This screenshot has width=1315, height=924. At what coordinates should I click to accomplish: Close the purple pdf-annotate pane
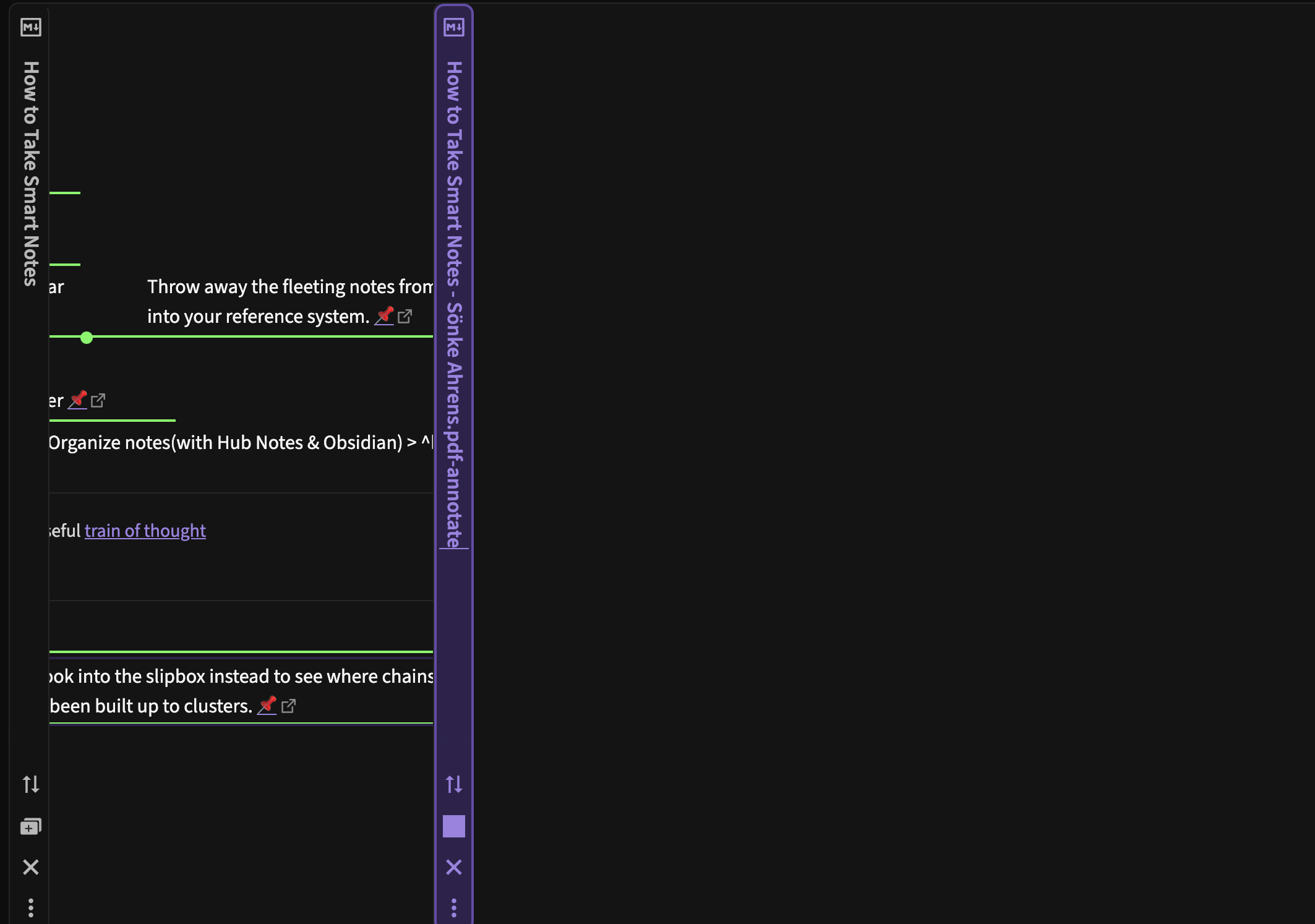[453, 867]
